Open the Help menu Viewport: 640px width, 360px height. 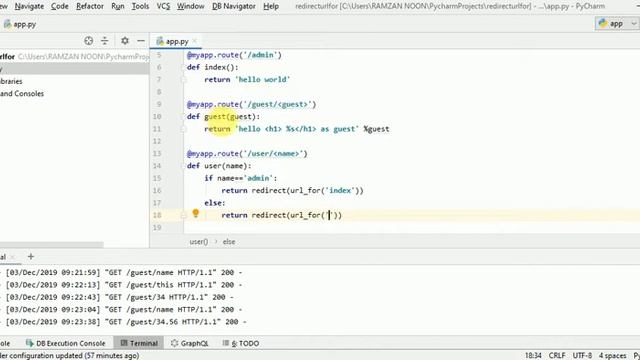271,6
